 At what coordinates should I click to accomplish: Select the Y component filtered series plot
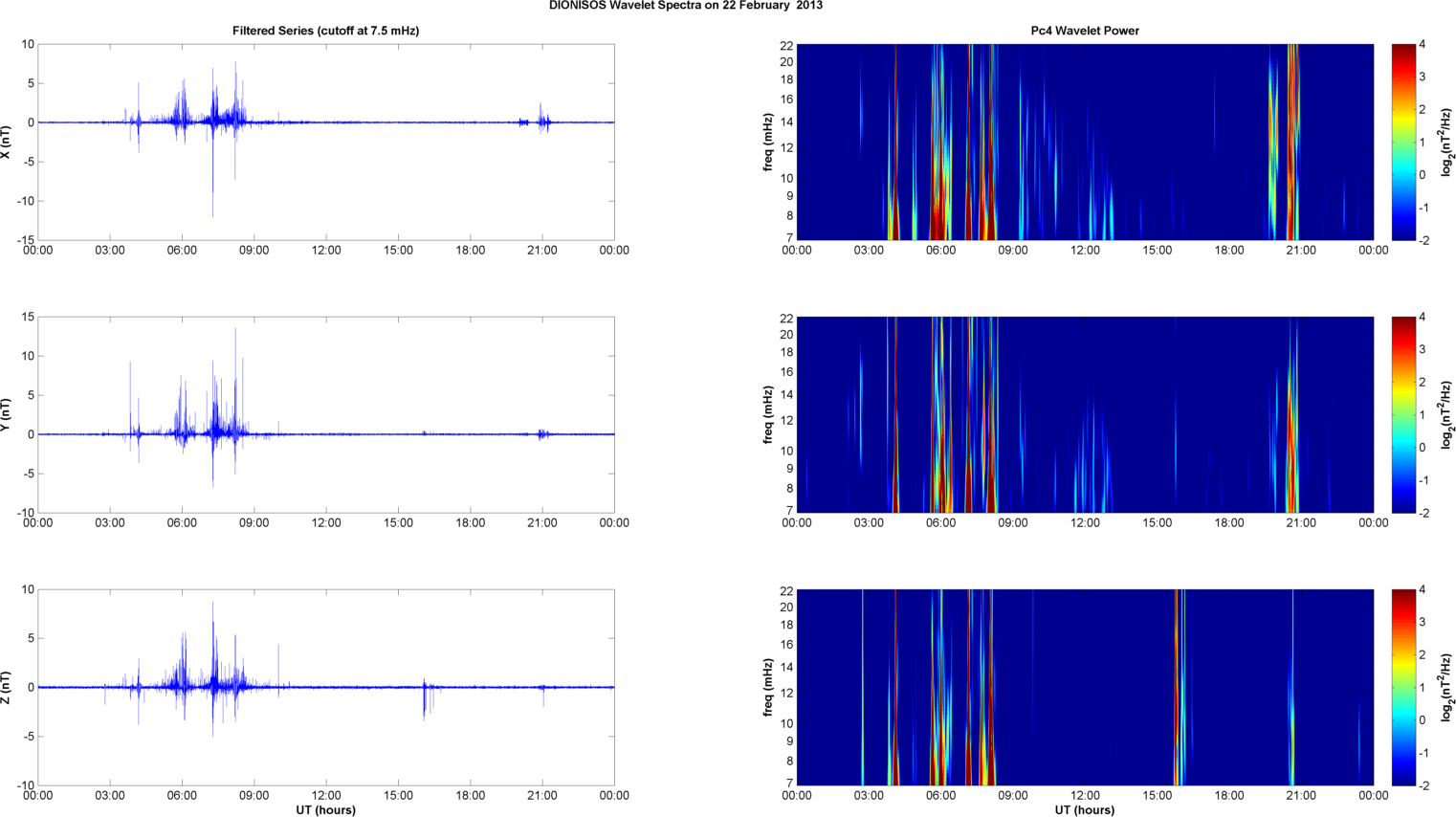pos(325,414)
